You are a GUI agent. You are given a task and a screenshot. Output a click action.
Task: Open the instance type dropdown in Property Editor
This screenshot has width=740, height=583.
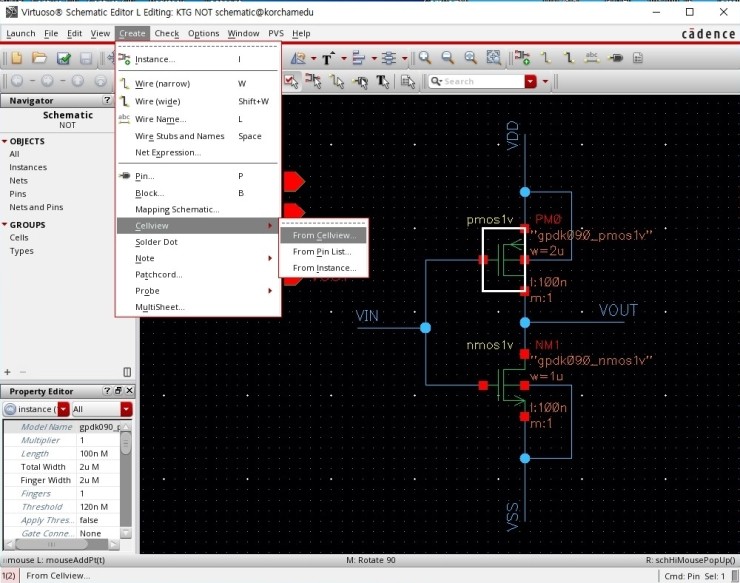point(63,409)
